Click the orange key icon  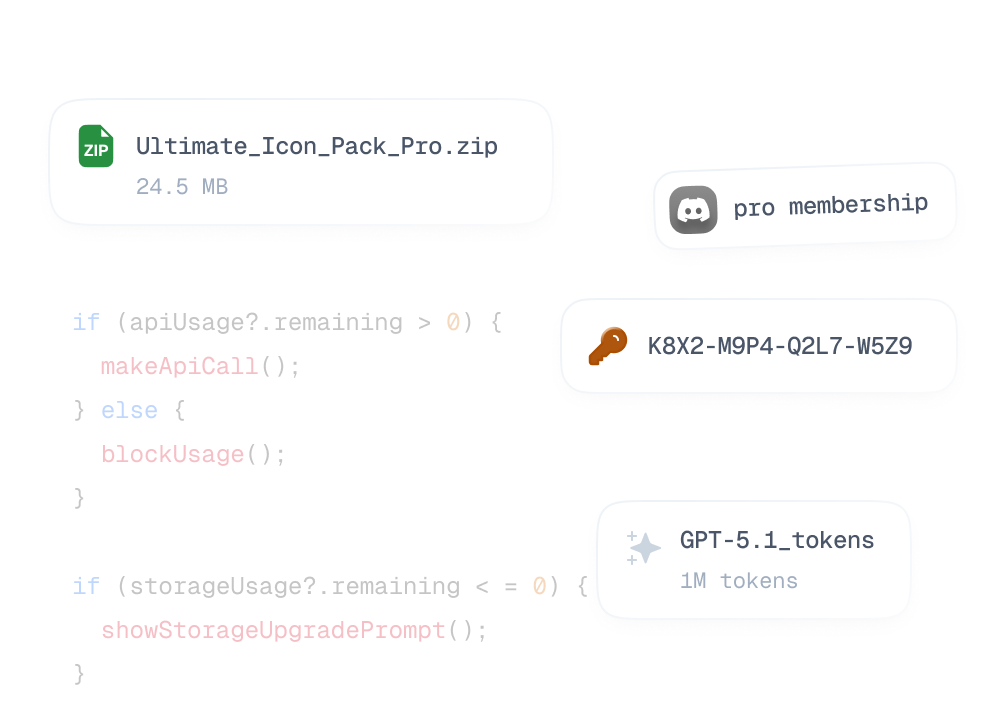pyautogui.click(x=607, y=346)
